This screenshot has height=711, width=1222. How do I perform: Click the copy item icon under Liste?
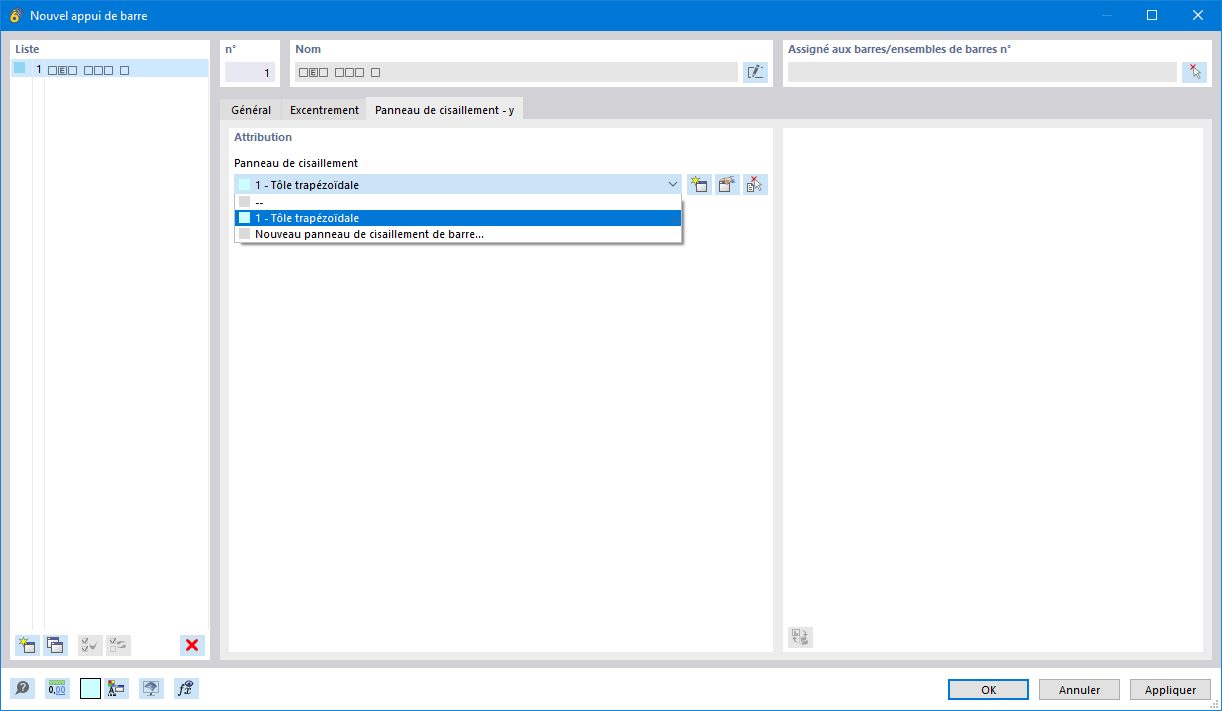pyautogui.click(x=56, y=645)
